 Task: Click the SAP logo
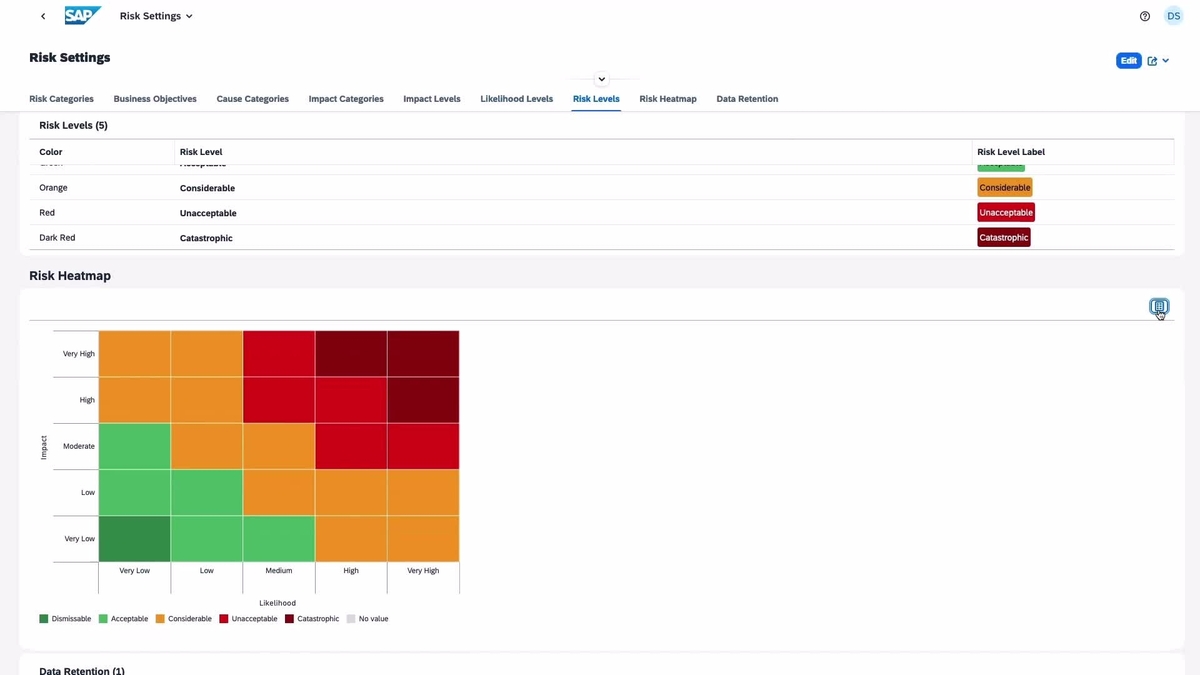(x=82, y=15)
